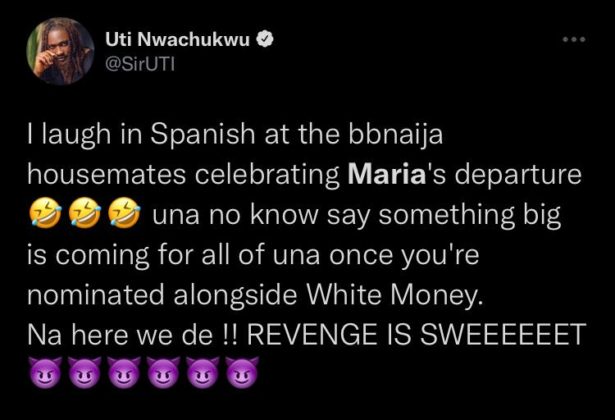615x420 pixels.
Task: Click the 'REVENGE IS SWEEEEEET' text
Action: 415,335
